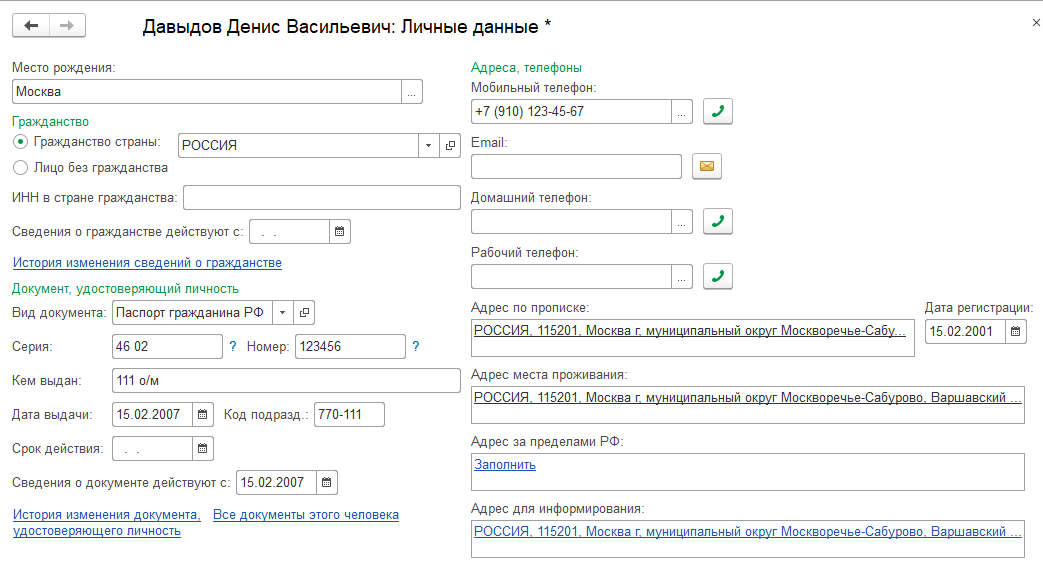1043x588 pixels.
Task: Click 'Заполнить' for address outside RF
Action: [x=505, y=464]
